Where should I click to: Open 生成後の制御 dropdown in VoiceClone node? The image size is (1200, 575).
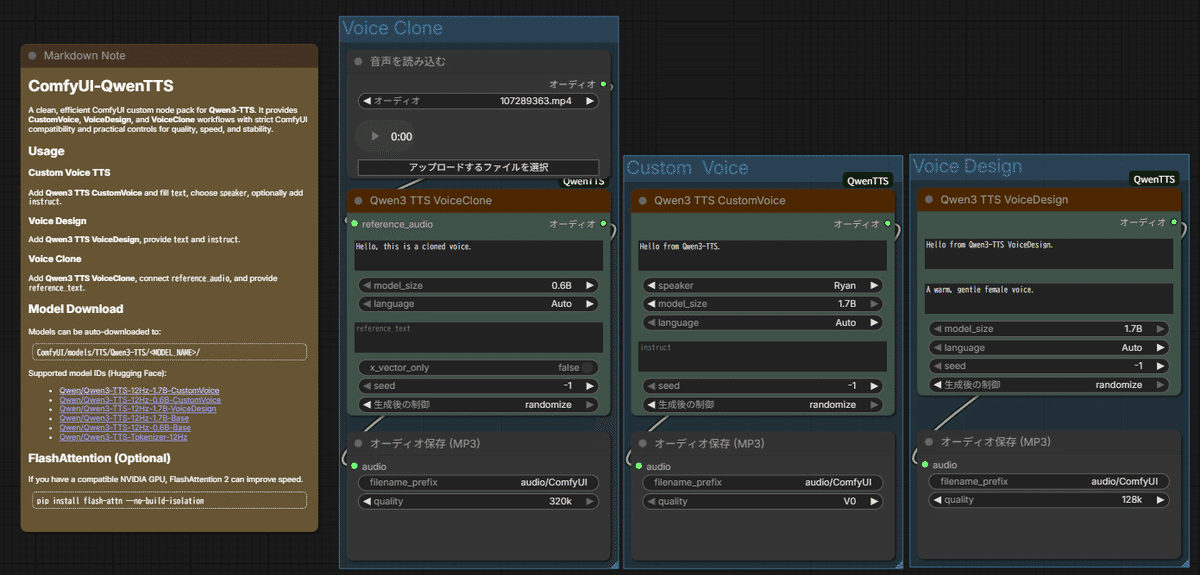[478, 405]
